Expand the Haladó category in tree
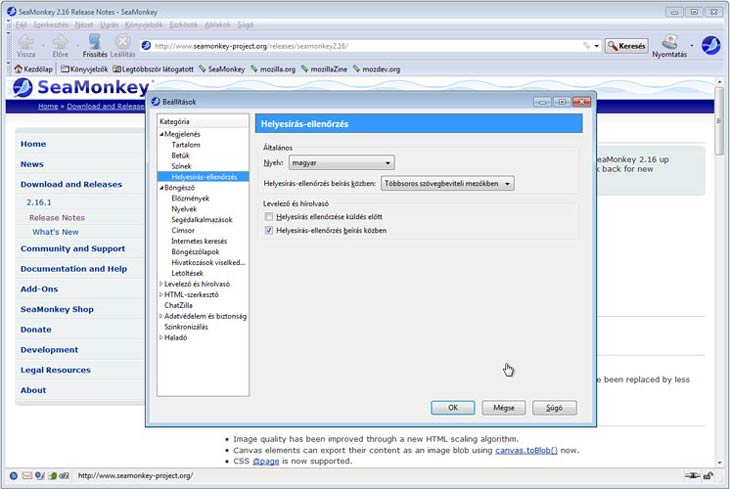The width and height of the screenshot is (730, 489). click(160, 337)
